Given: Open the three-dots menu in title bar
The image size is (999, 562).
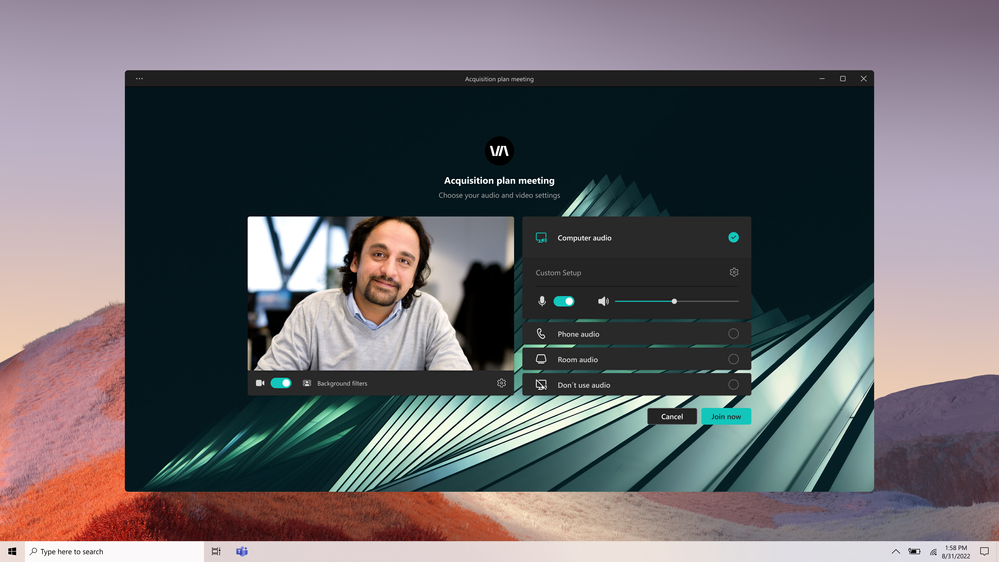Looking at the screenshot, I should click(139, 78).
